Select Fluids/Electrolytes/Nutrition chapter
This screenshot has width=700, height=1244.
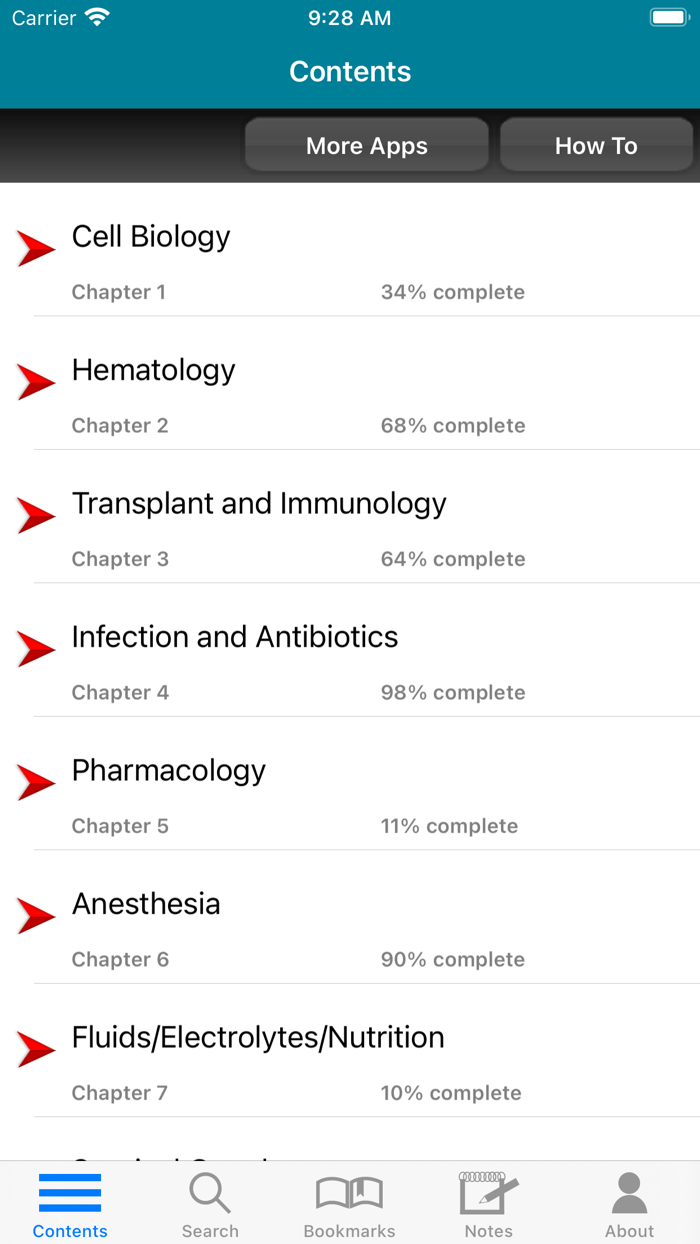[x=258, y=1038]
